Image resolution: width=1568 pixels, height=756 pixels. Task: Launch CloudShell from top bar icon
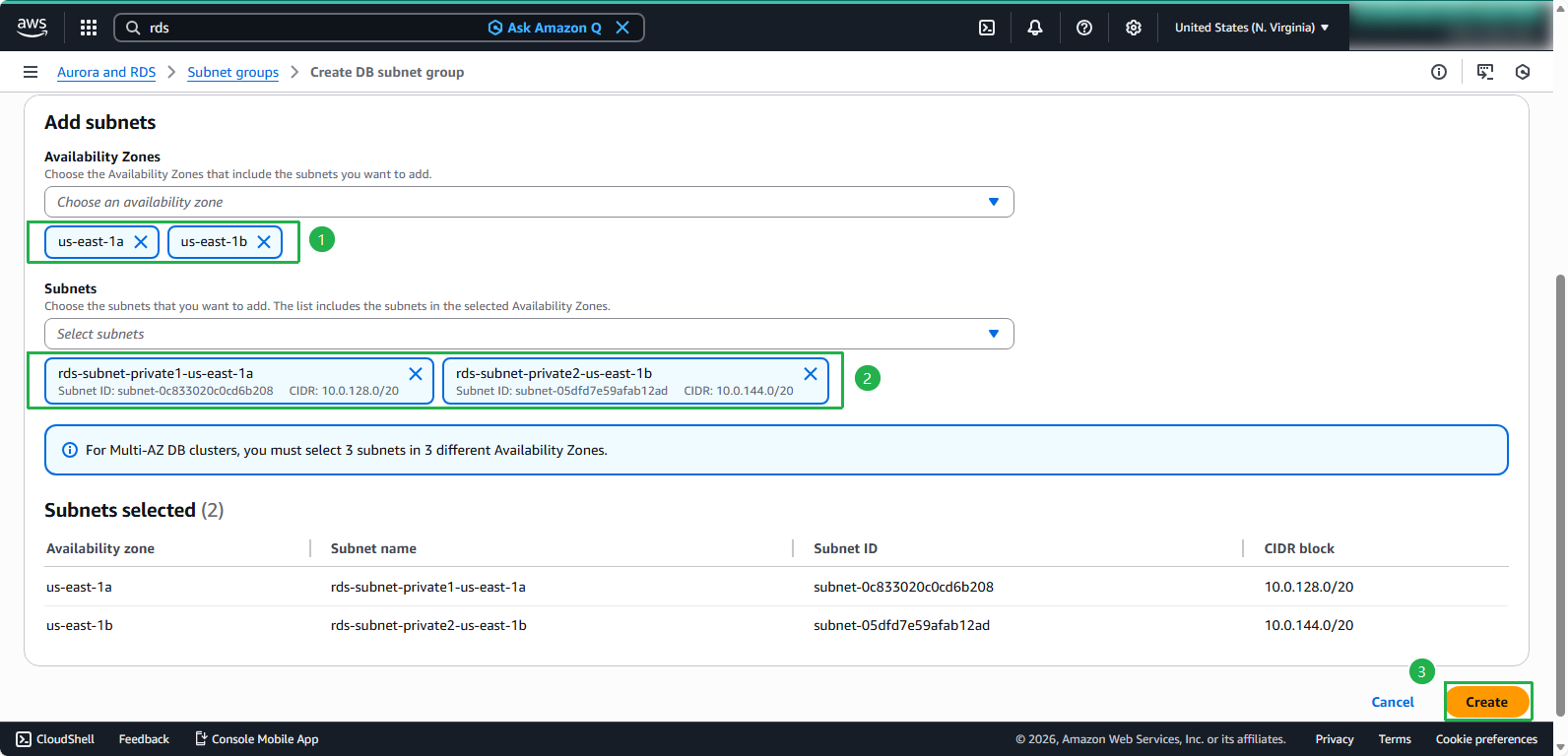987,28
